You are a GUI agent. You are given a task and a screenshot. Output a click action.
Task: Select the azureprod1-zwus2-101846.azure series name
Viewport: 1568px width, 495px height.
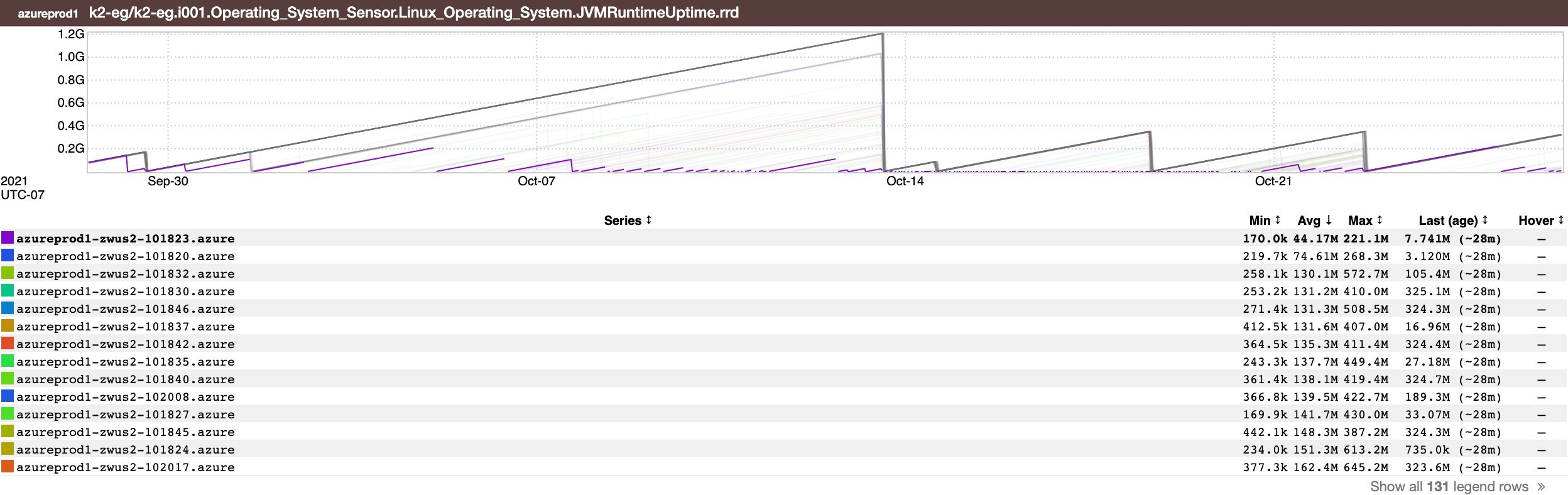coord(126,309)
